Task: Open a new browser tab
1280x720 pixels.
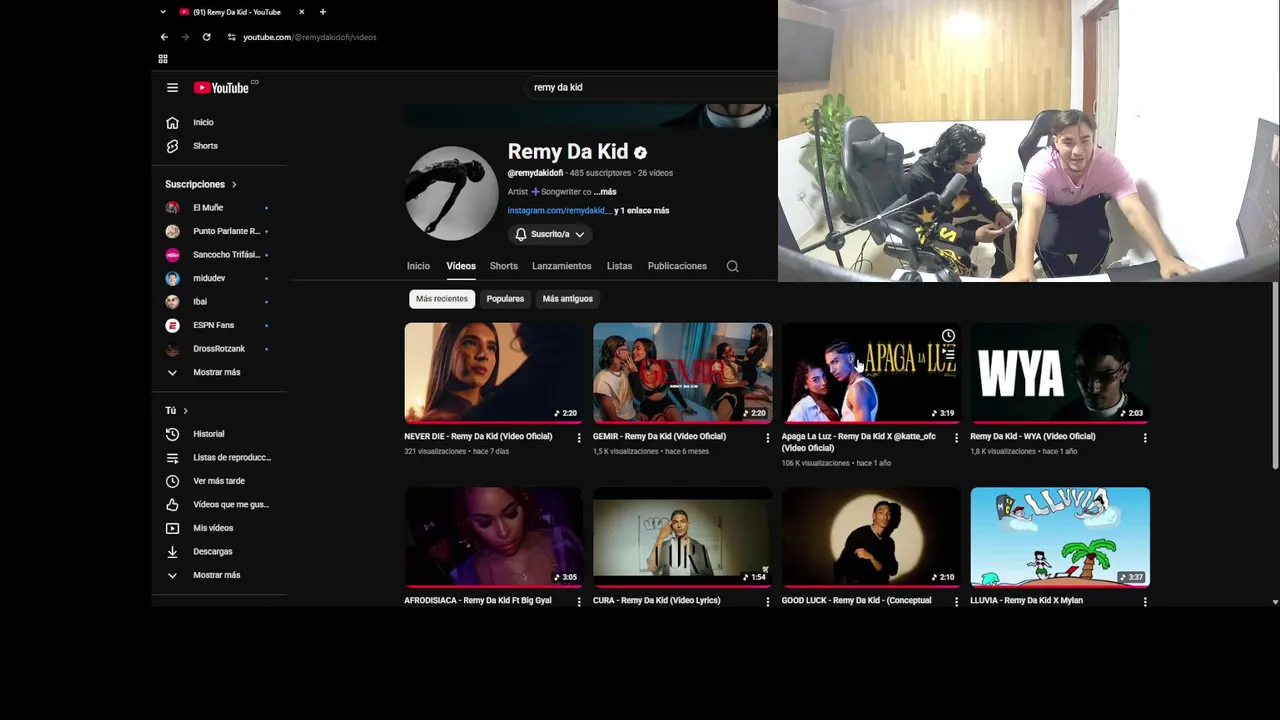Action: (x=323, y=12)
